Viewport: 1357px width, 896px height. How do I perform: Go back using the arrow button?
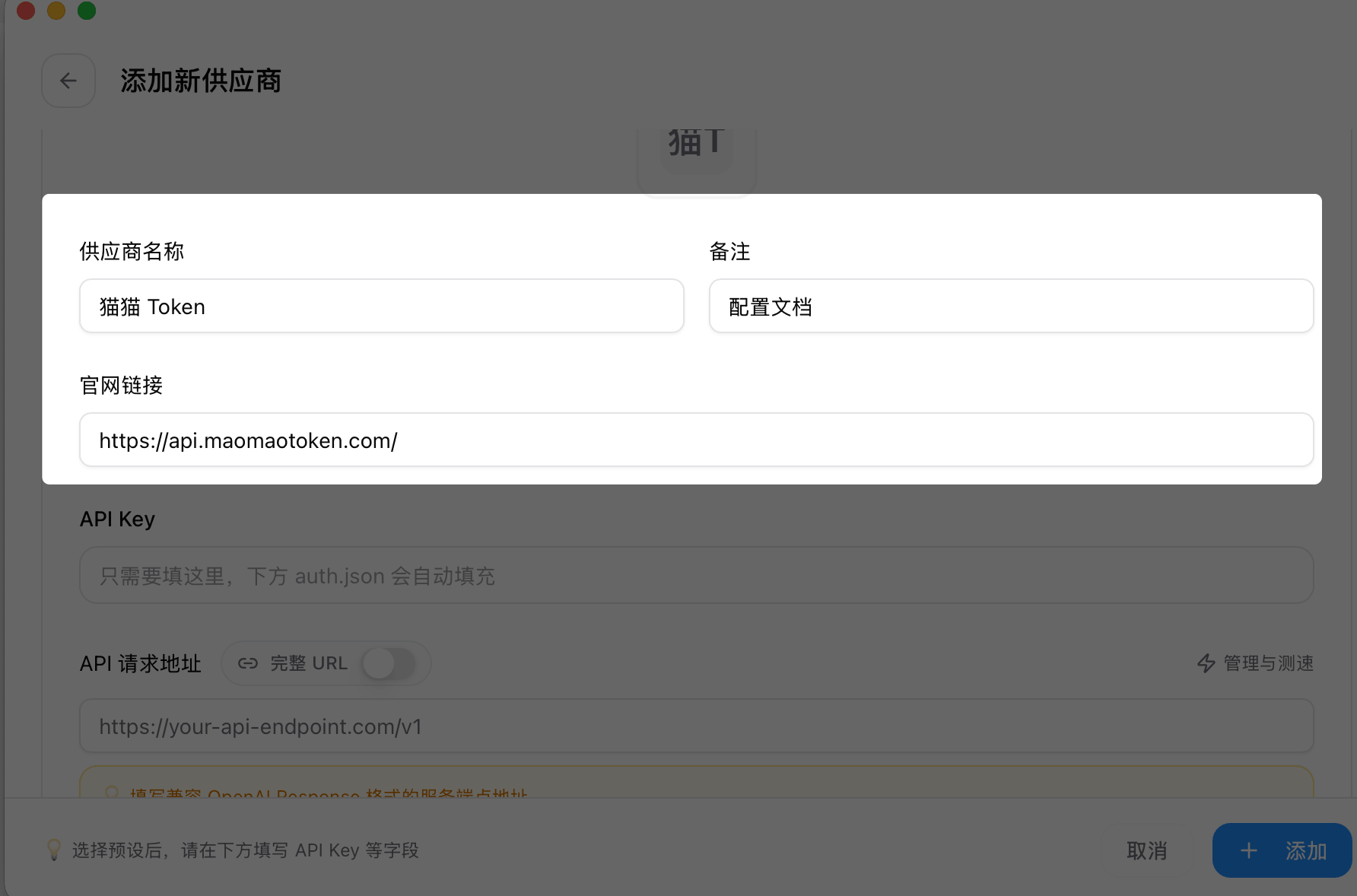[68, 81]
